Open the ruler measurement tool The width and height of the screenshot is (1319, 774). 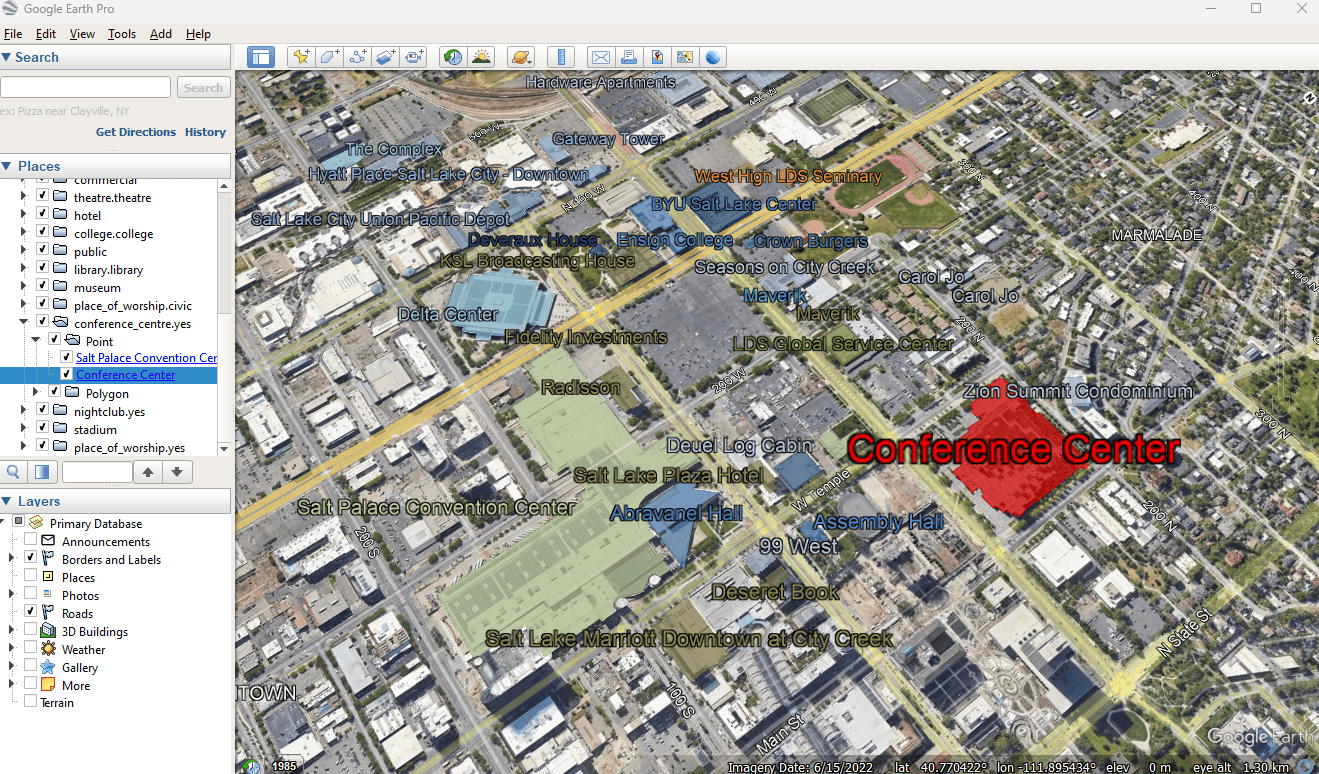(x=561, y=57)
